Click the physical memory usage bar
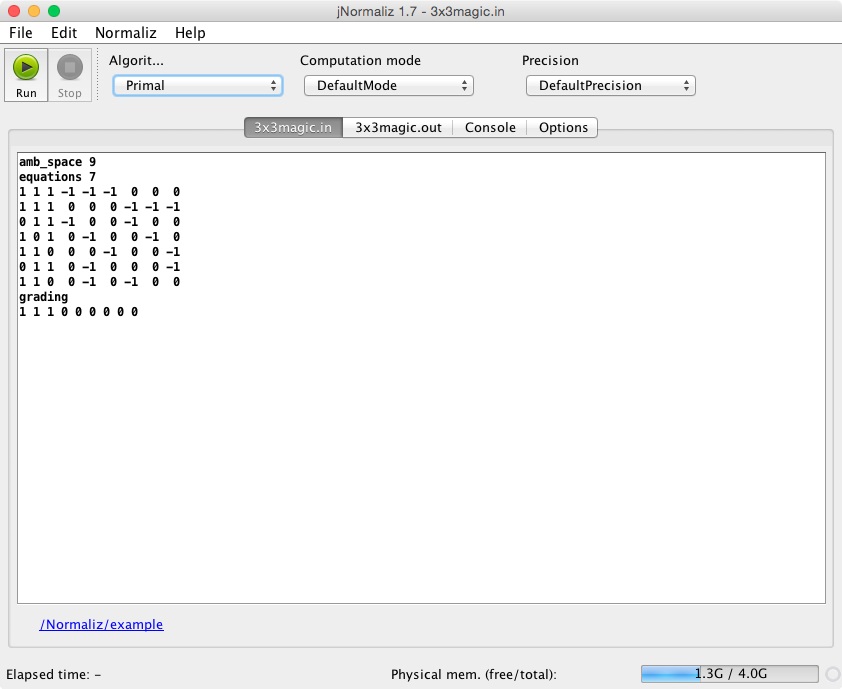This screenshot has width=842, height=689. [x=730, y=674]
